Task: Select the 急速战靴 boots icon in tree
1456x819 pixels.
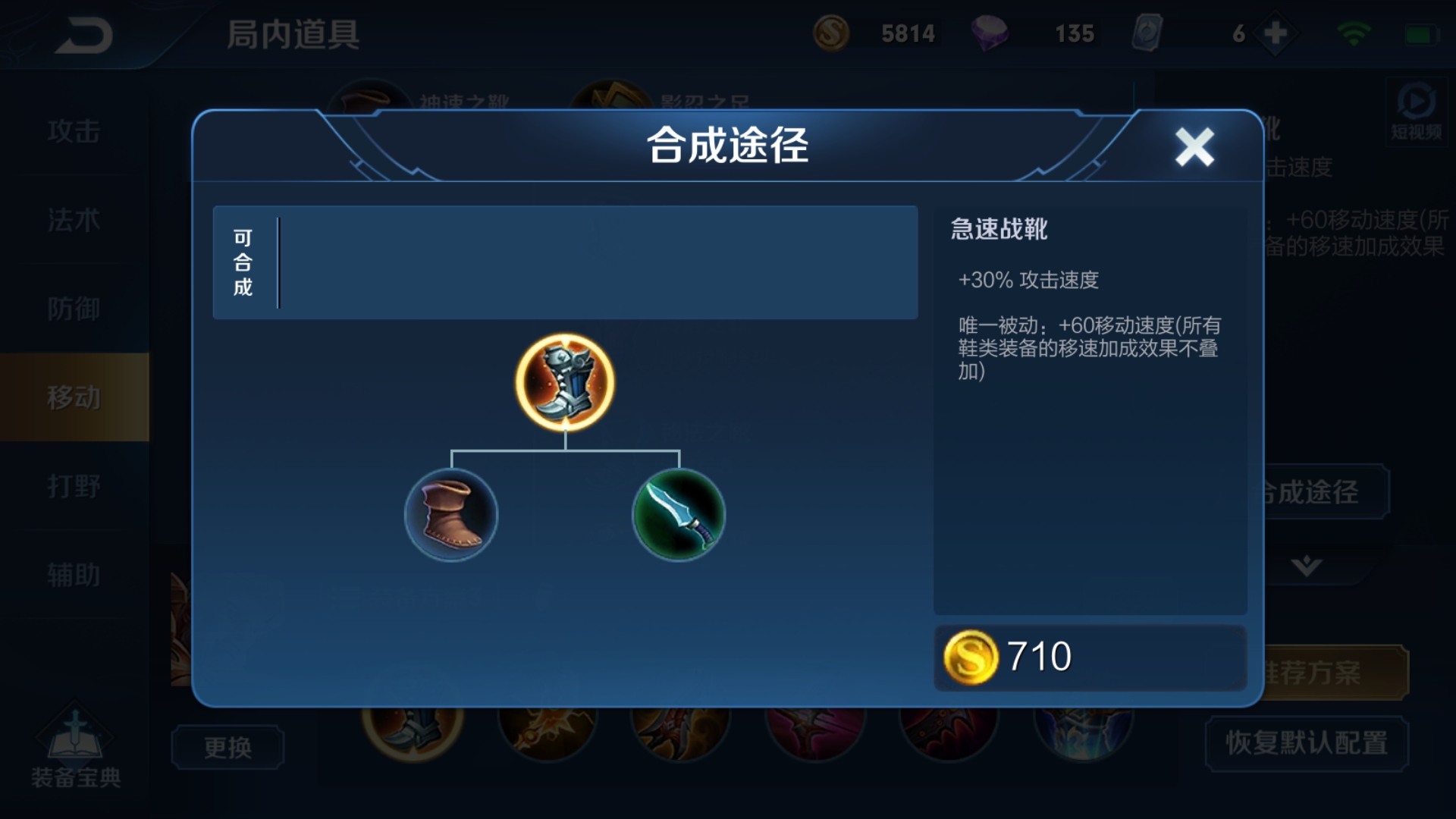Action: pyautogui.click(x=565, y=382)
